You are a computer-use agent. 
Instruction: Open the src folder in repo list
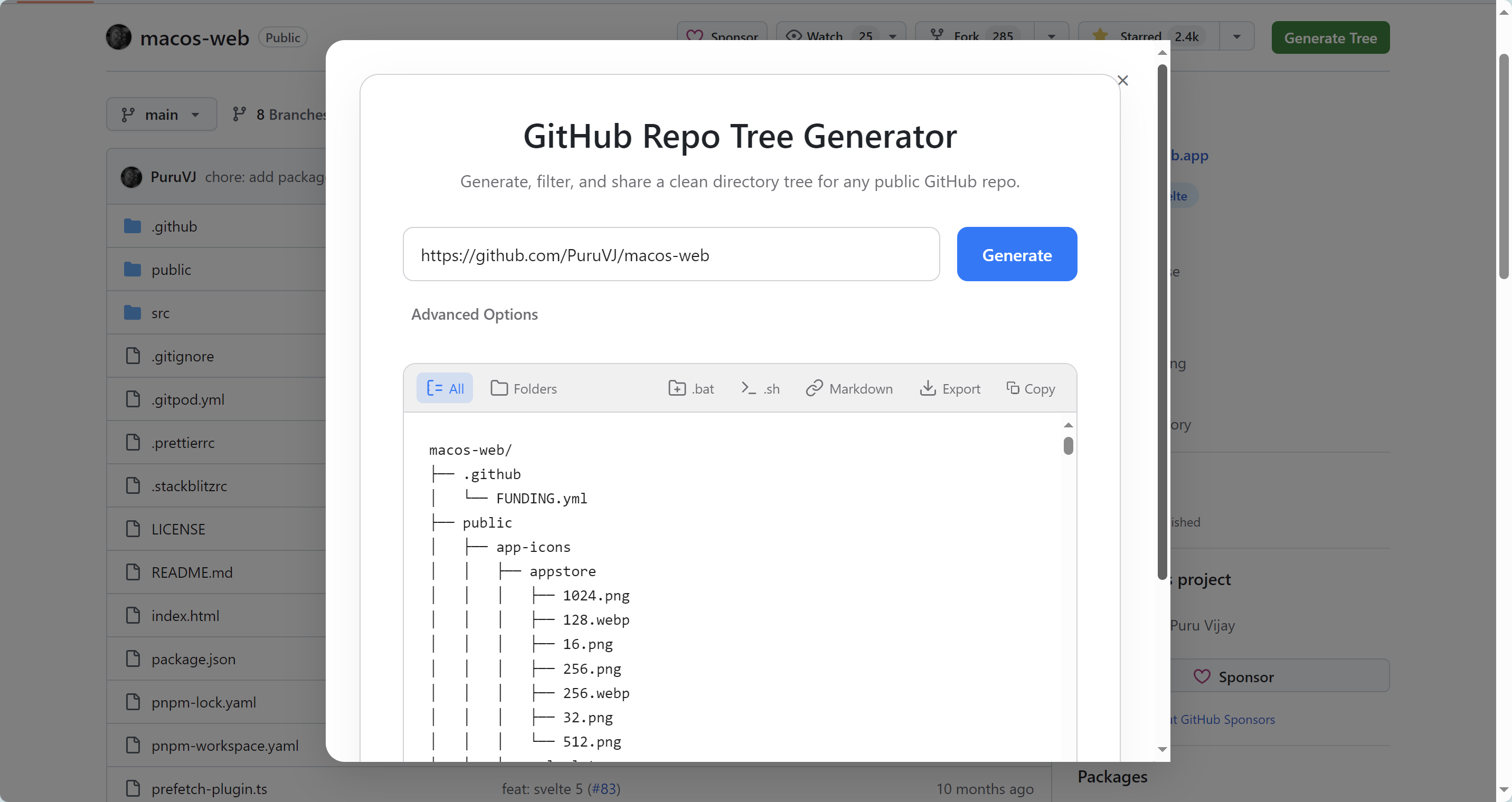tap(160, 313)
